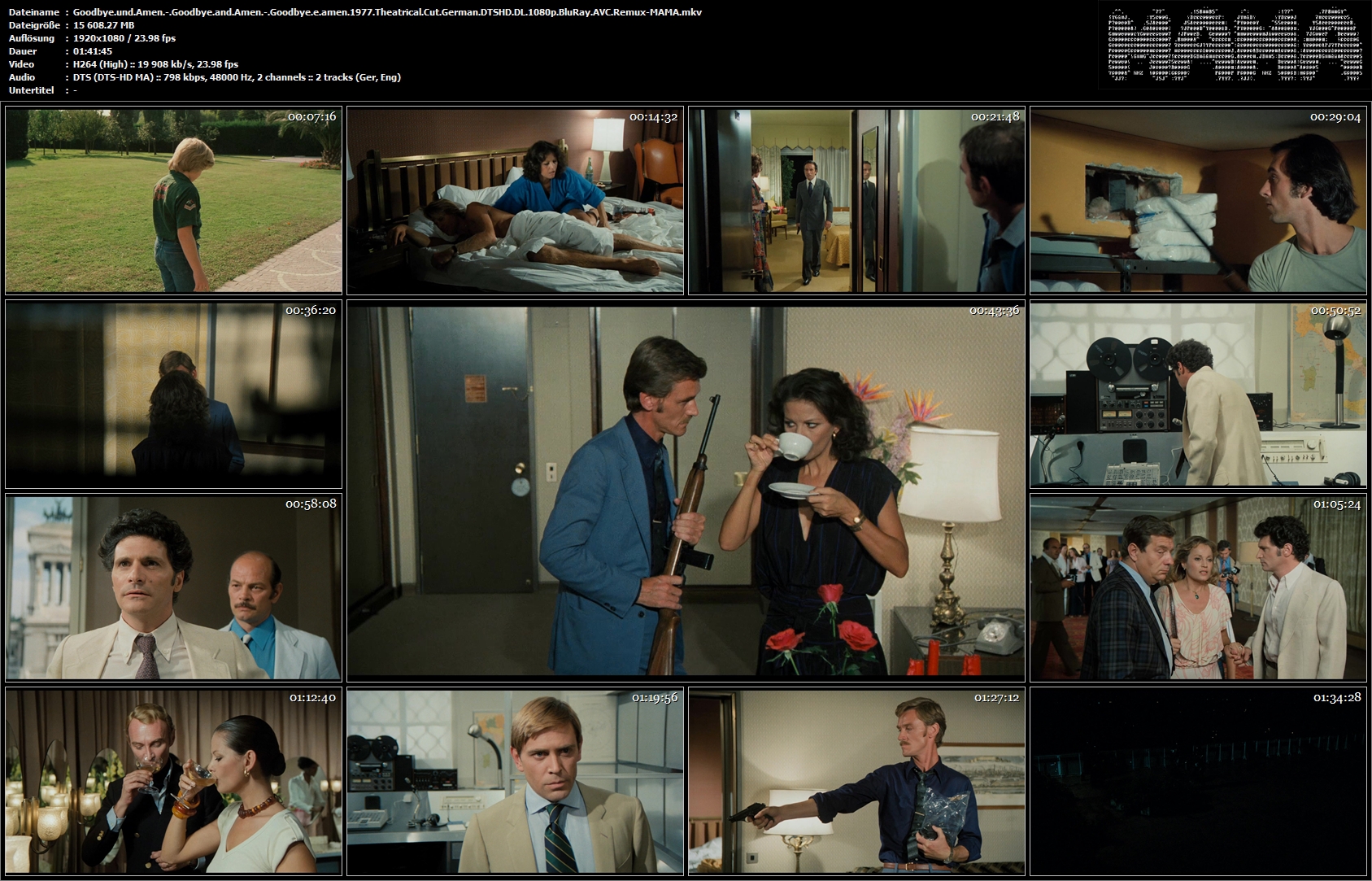Click the Untertitel label
This screenshot has height=881, width=1372.
(31, 90)
